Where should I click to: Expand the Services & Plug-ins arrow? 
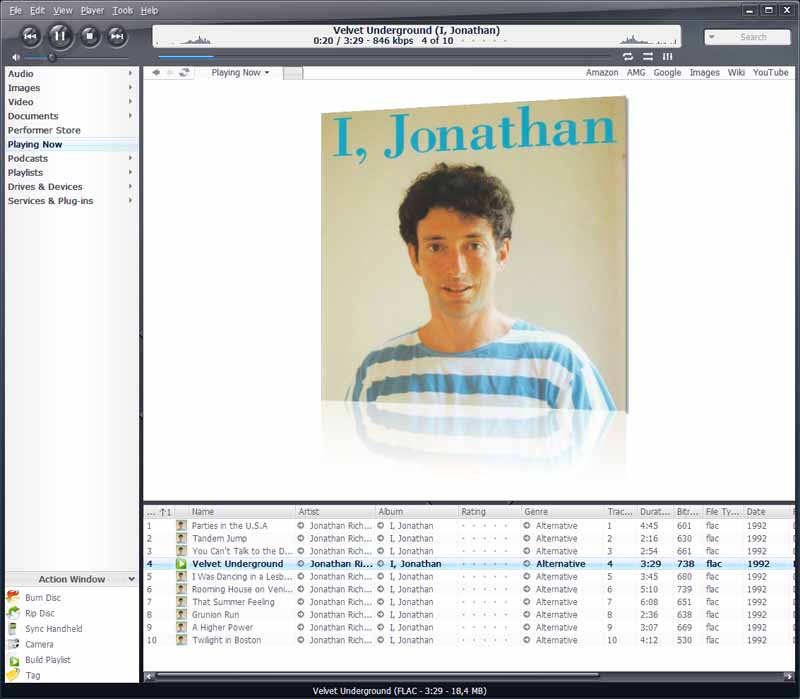[131, 201]
